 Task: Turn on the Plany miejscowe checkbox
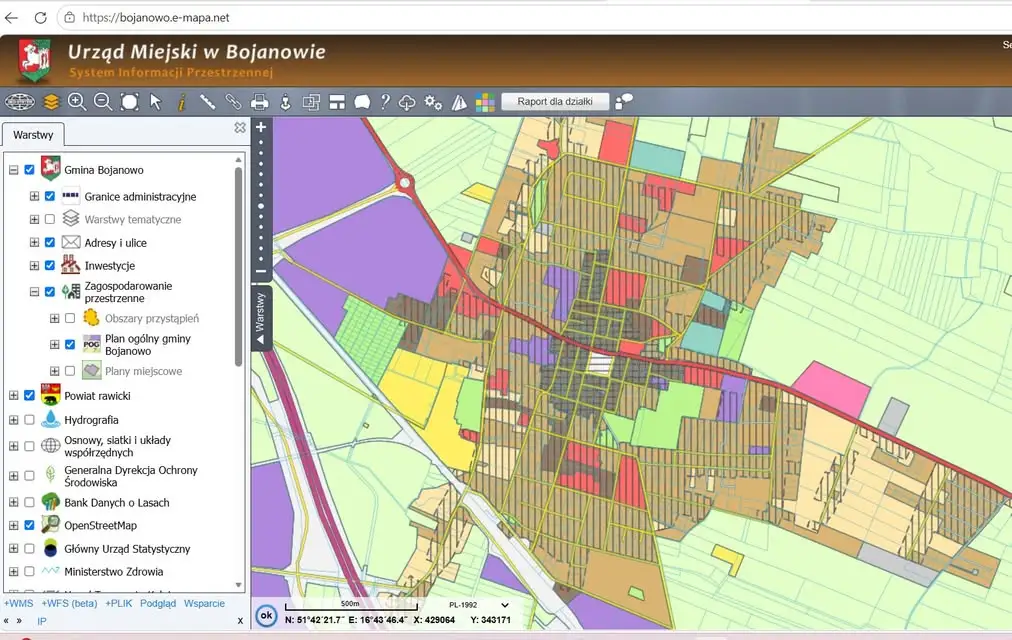(x=70, y=371)
